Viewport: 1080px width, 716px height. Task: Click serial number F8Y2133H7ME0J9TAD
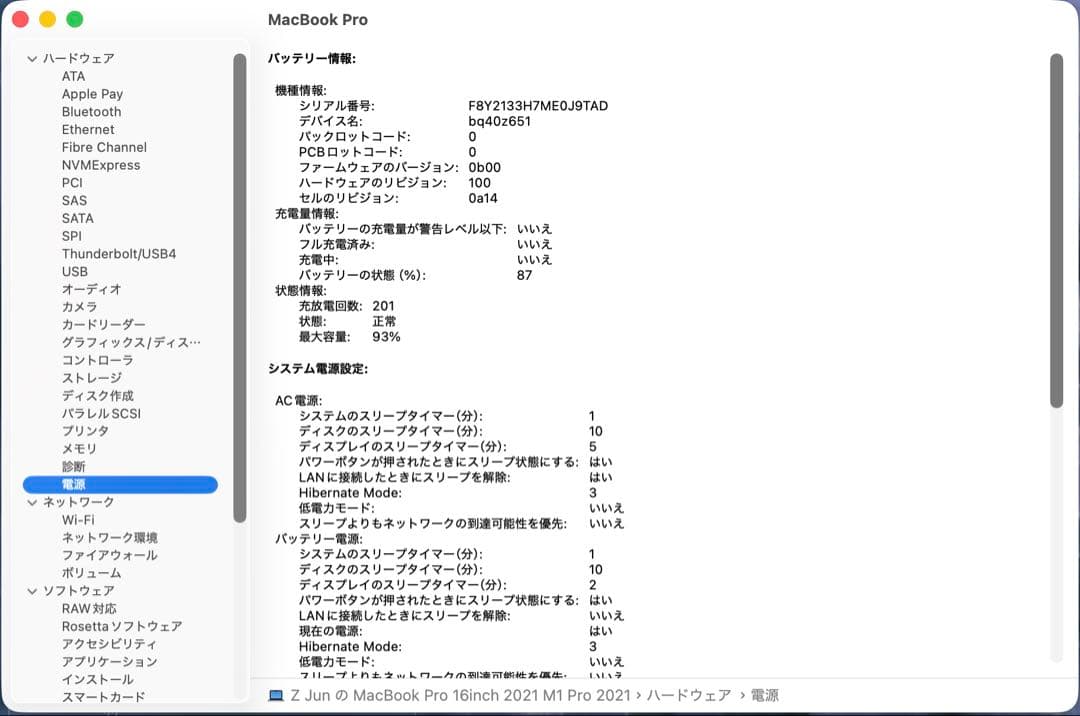coord(538,106)
